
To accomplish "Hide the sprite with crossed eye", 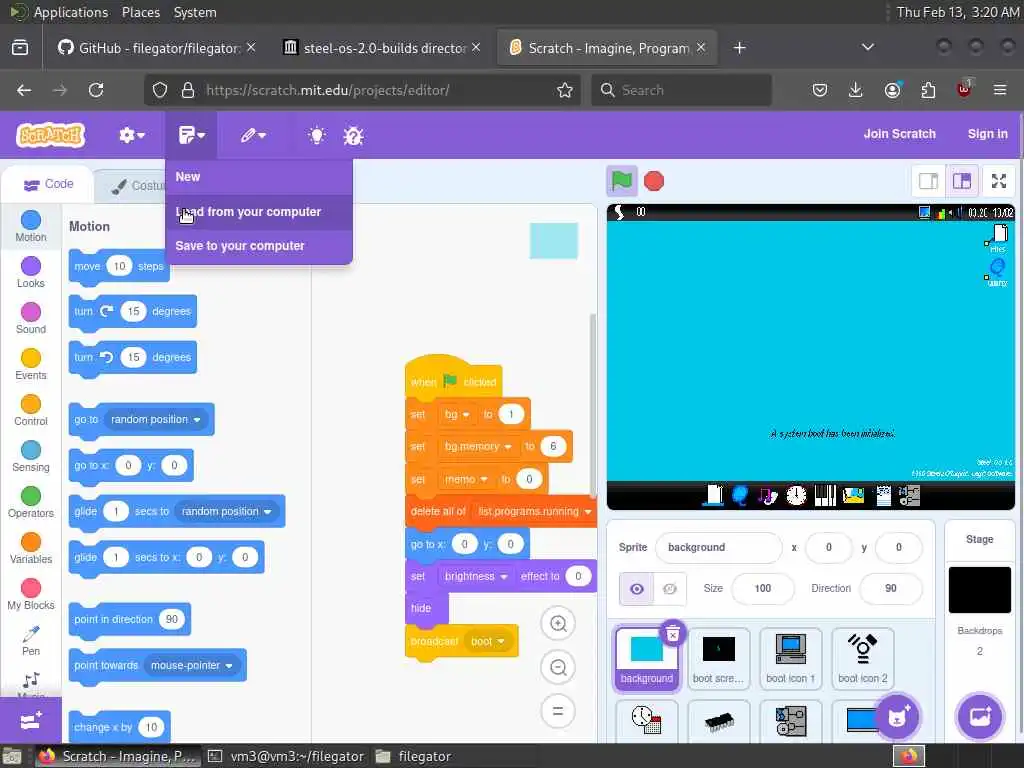I will (669, 589).
